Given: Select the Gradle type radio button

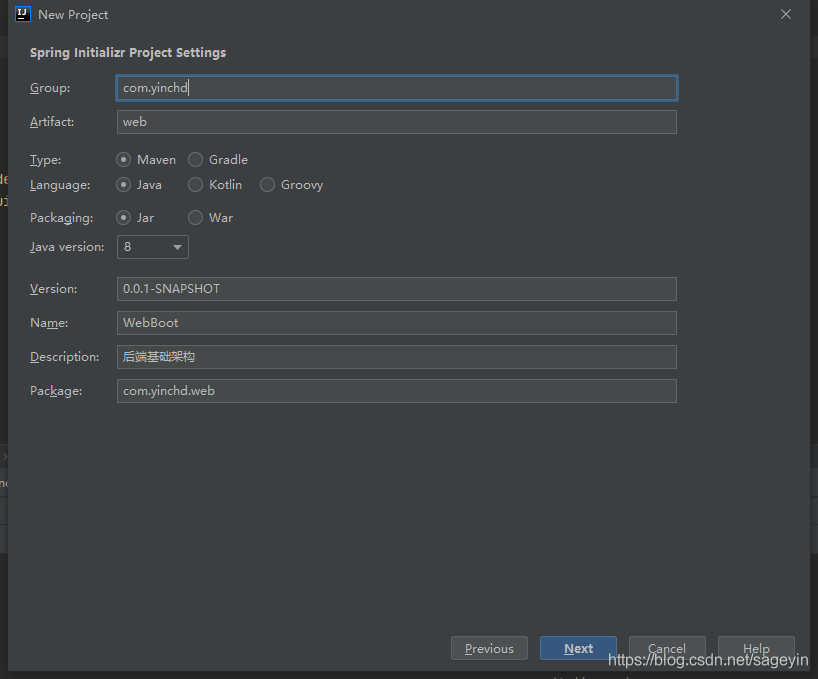Looking at the screenshot, I should (x=196, y=160).
